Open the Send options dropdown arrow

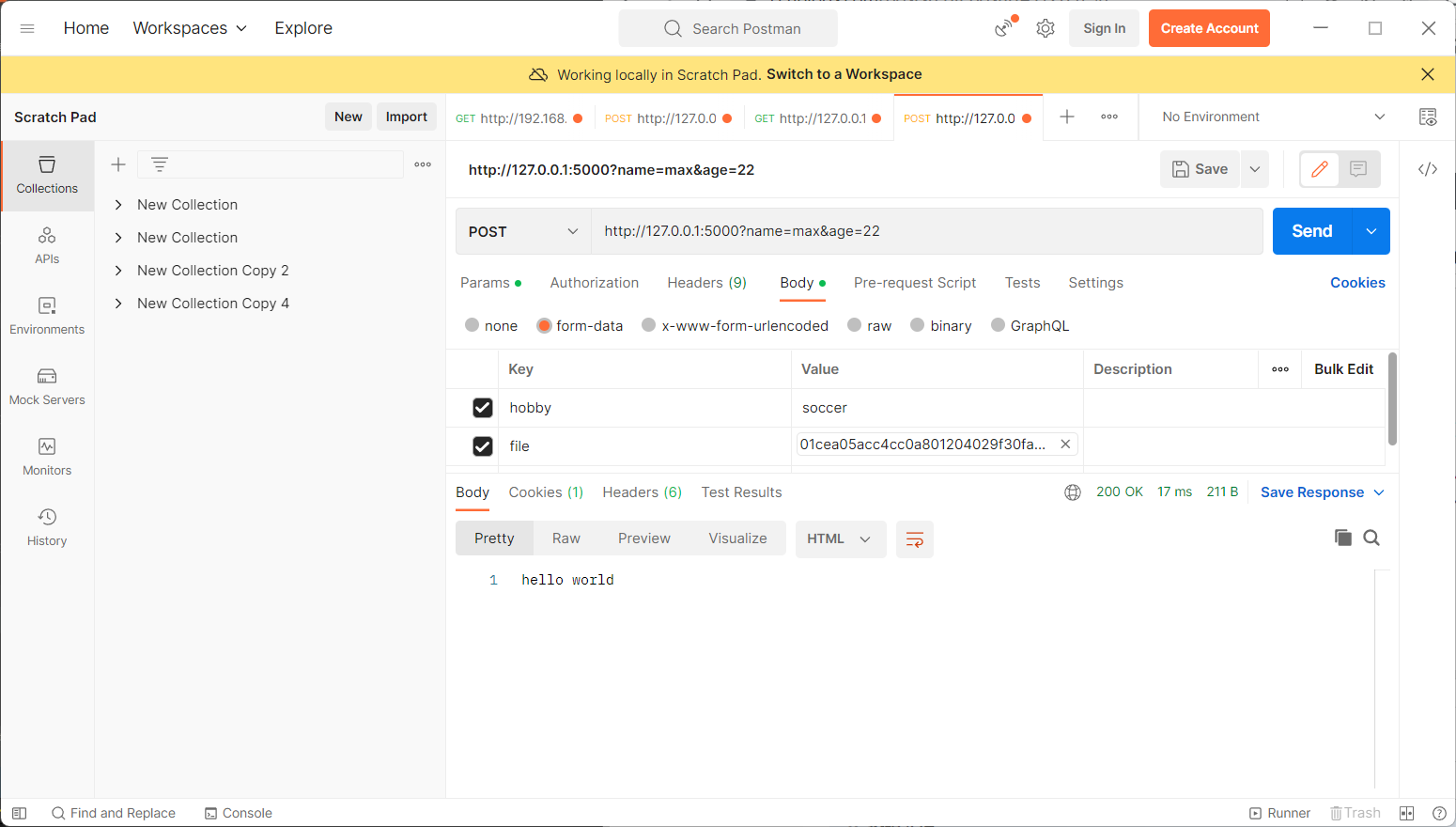pos(1371,231)
